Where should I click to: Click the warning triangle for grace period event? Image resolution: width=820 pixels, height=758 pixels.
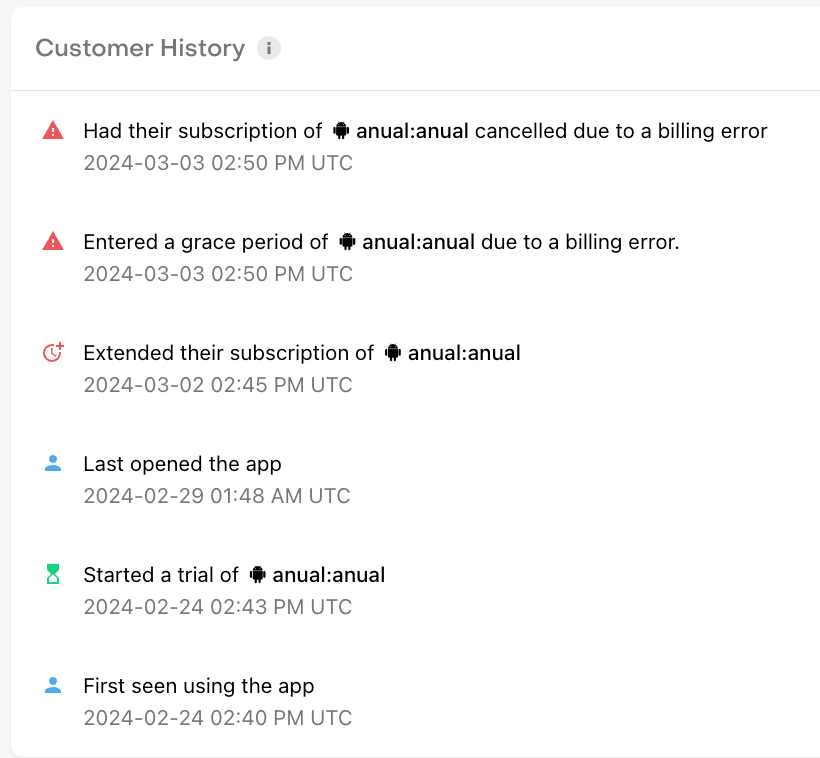53,242
